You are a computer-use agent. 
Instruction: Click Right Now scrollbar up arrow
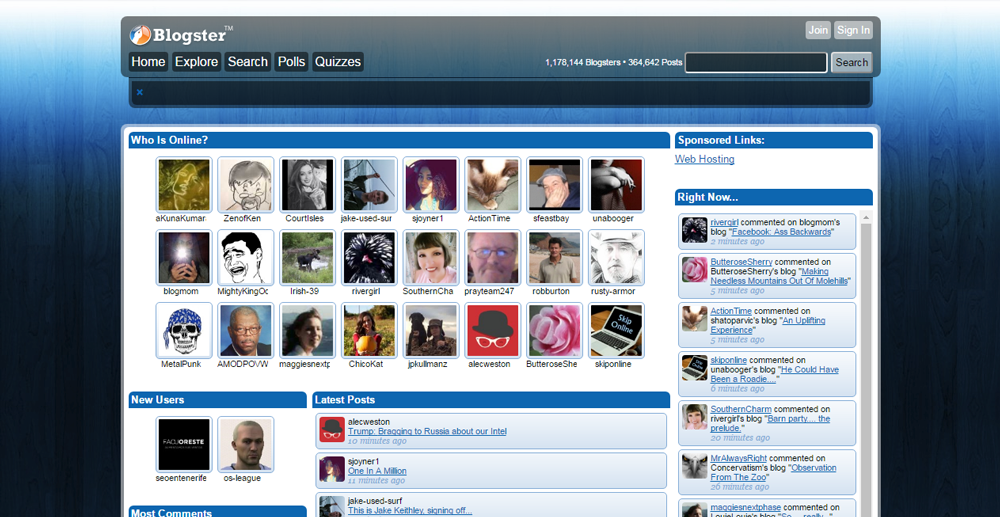click(866, 217)
